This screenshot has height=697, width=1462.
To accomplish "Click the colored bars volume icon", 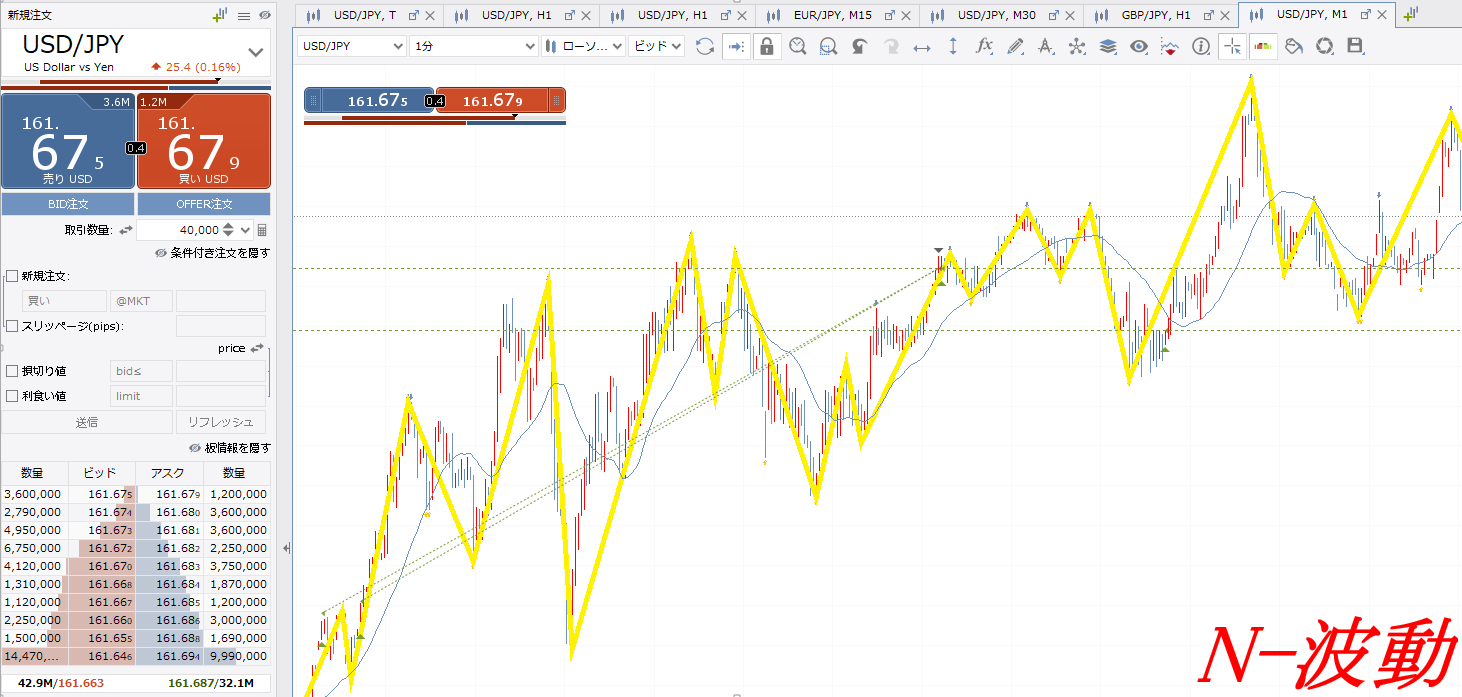I will [1263, 47].
